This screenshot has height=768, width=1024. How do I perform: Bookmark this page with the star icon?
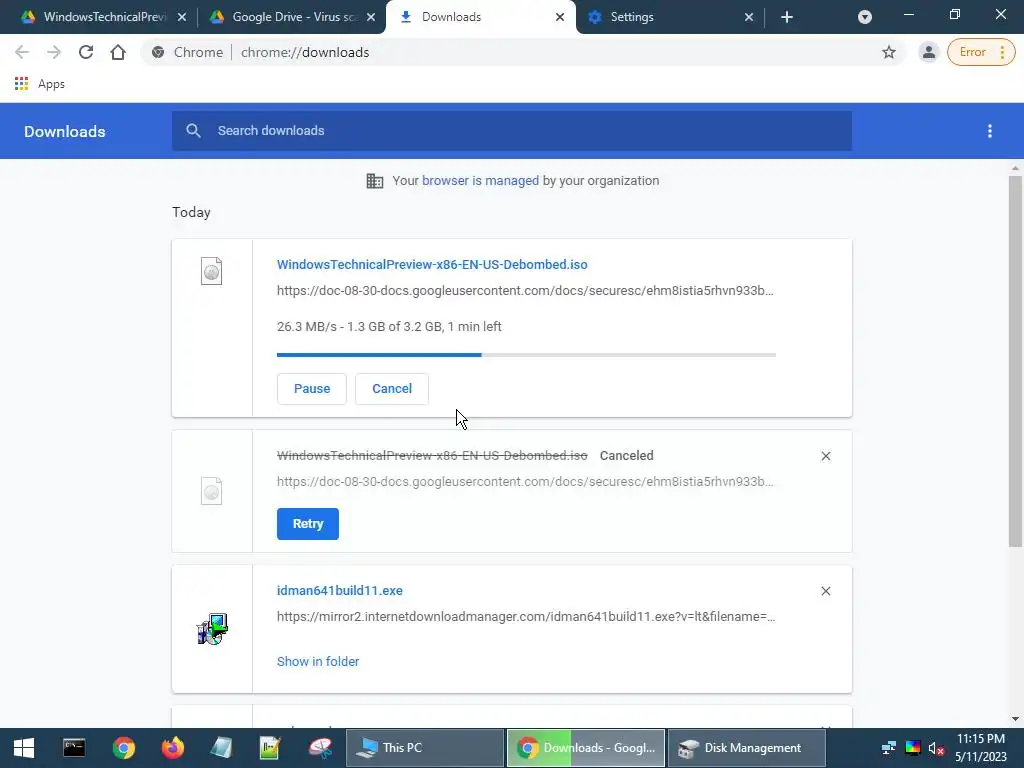pos(889,52)
